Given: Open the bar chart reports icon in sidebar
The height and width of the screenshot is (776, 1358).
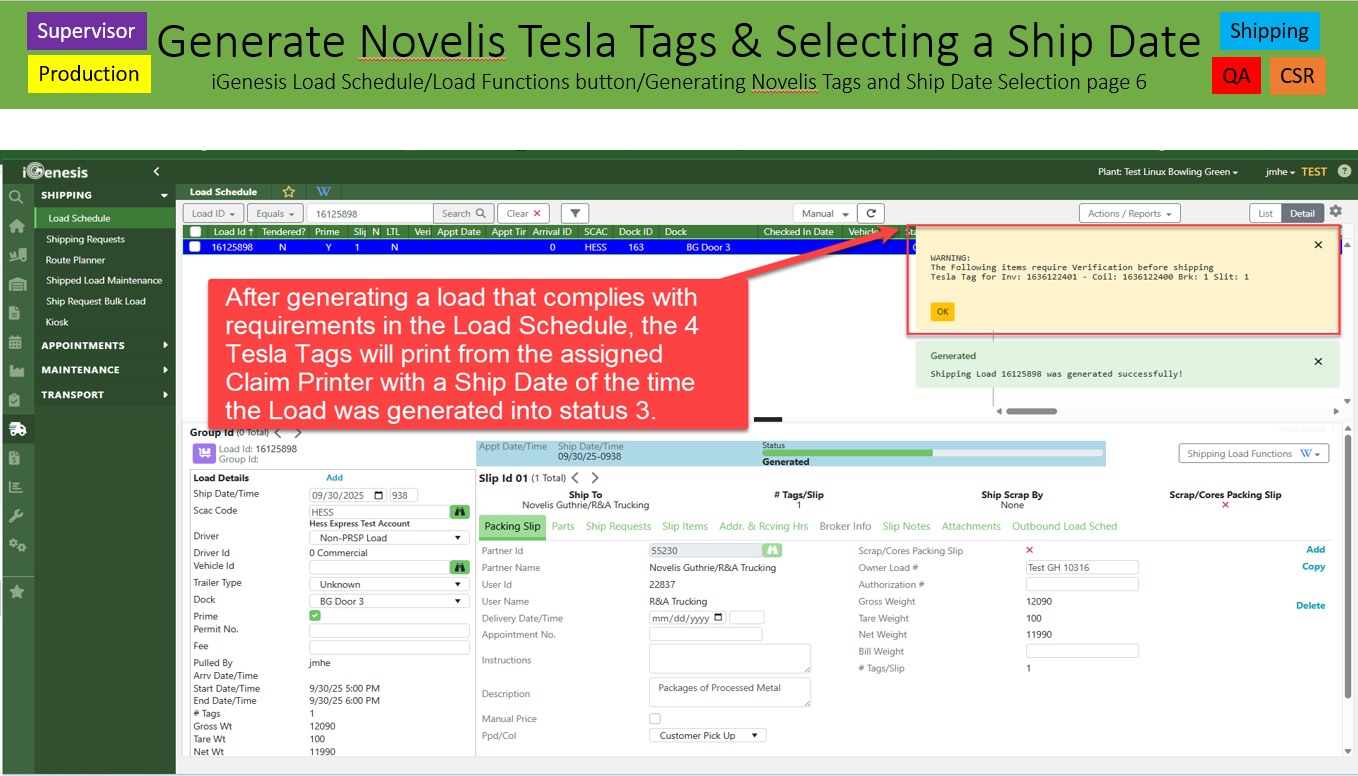Looking at the screenshot, I should pos(15,487).
